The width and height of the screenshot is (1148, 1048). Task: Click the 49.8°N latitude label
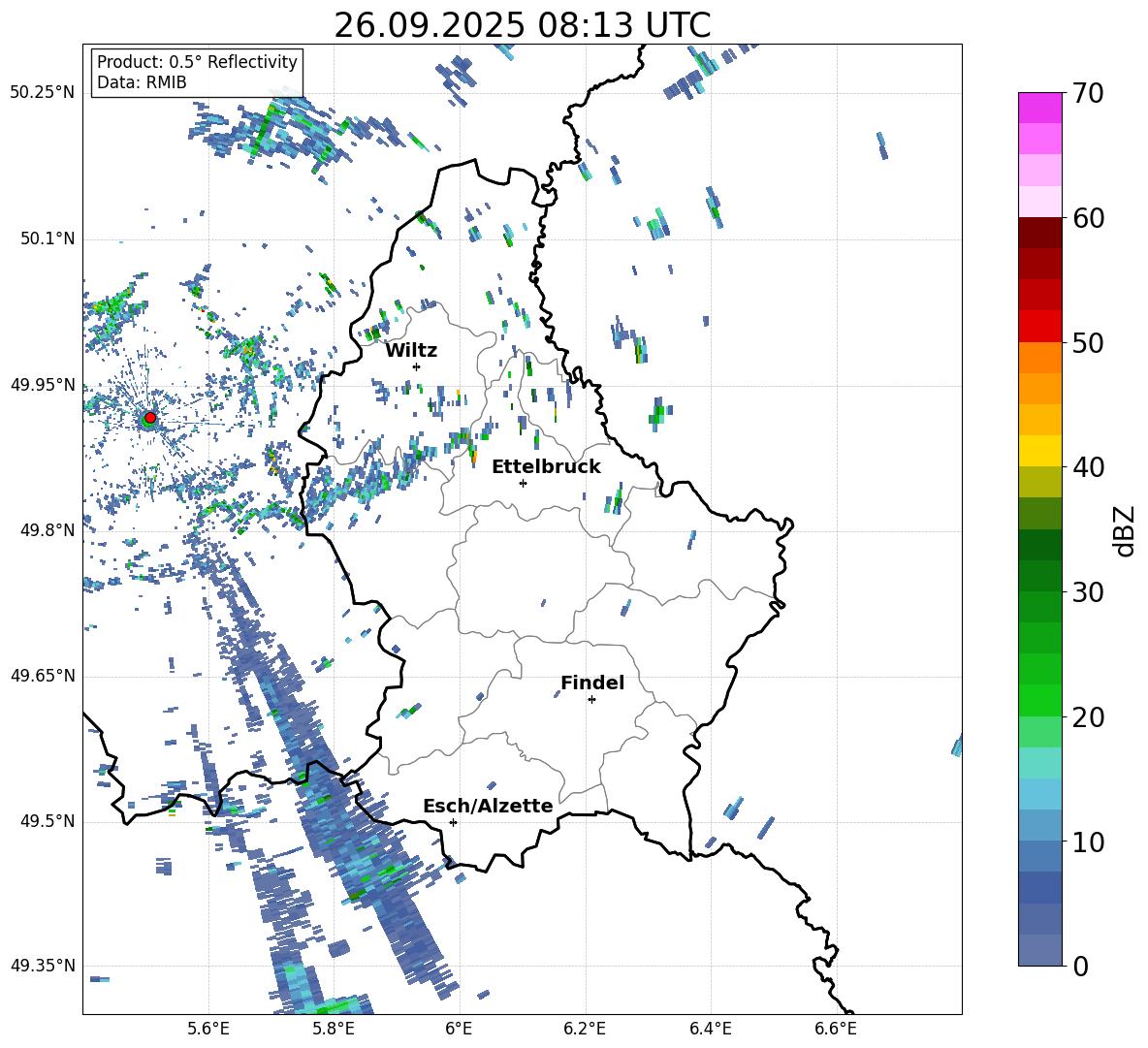coord(48,530)
